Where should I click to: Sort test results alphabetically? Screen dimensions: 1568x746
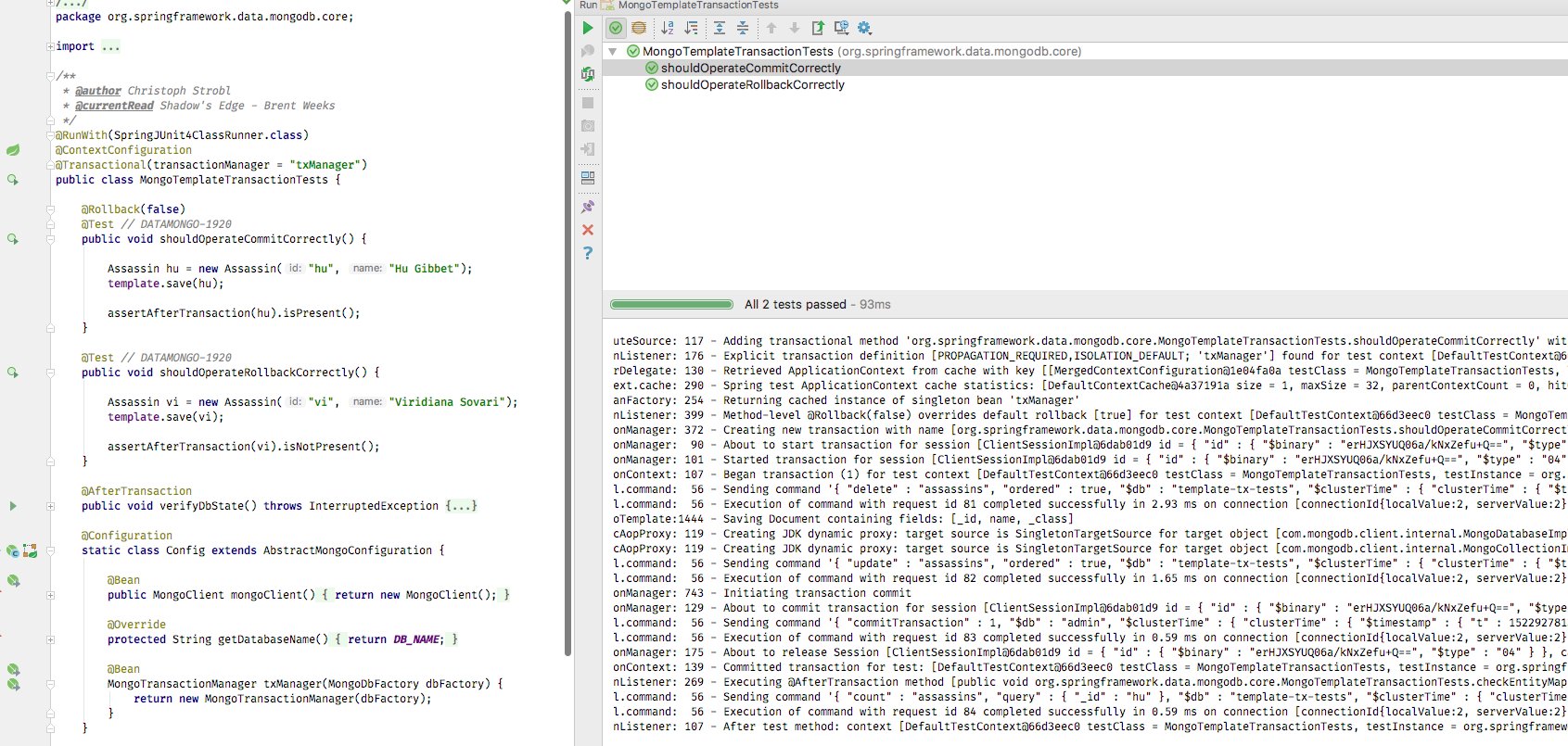668,28
